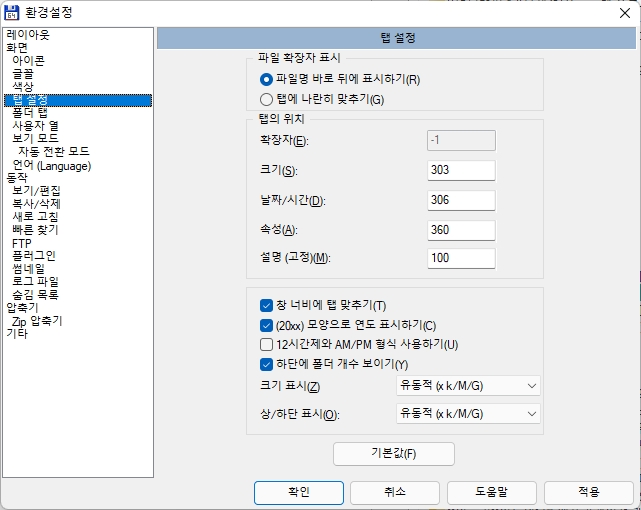The height and width of the screenshot is (510, 641).
Task: Open 로그 파일 settings page
Action: (x=35, y=282)
